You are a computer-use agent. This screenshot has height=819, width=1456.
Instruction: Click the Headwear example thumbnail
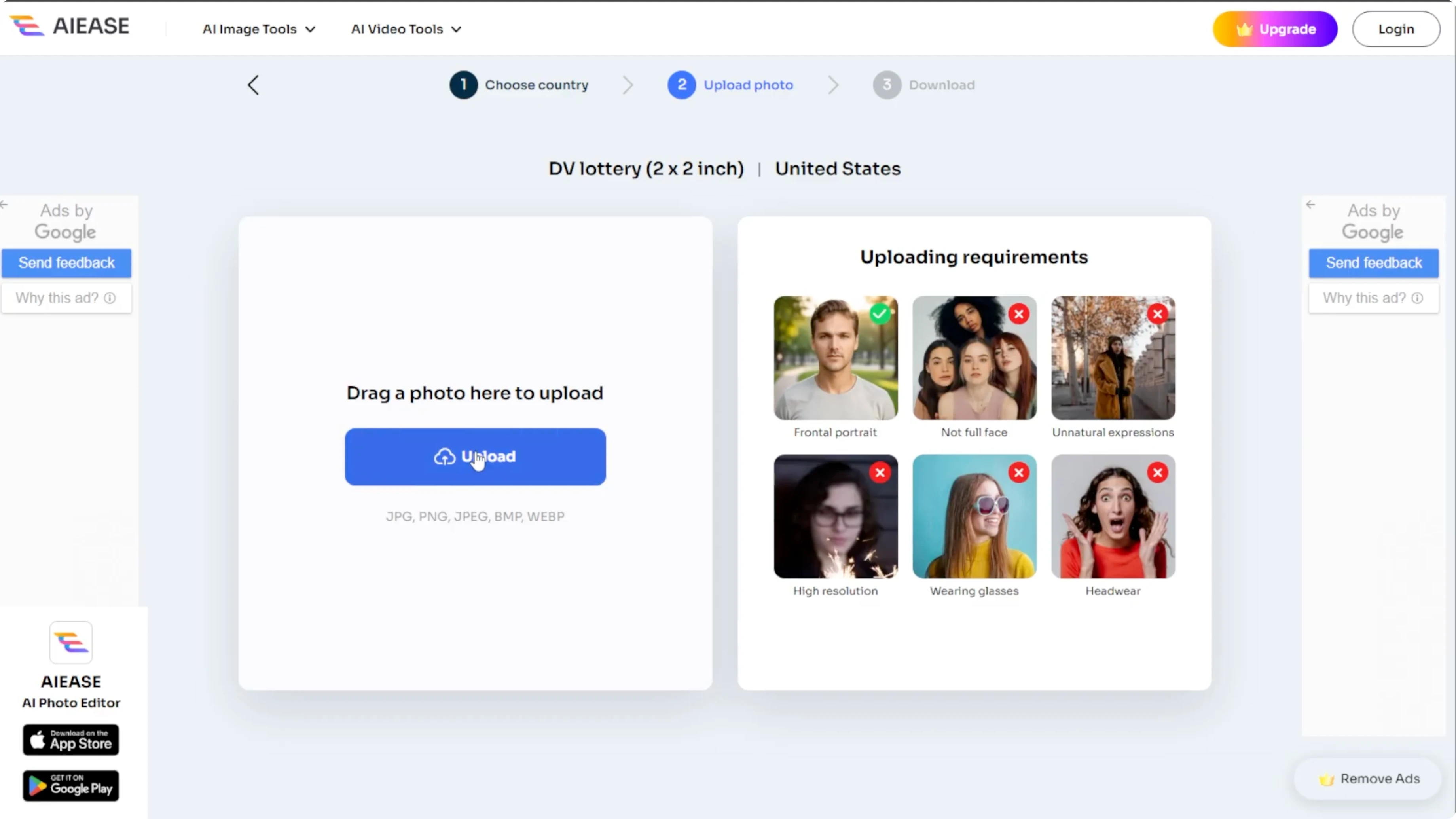tap(1113, 517)
